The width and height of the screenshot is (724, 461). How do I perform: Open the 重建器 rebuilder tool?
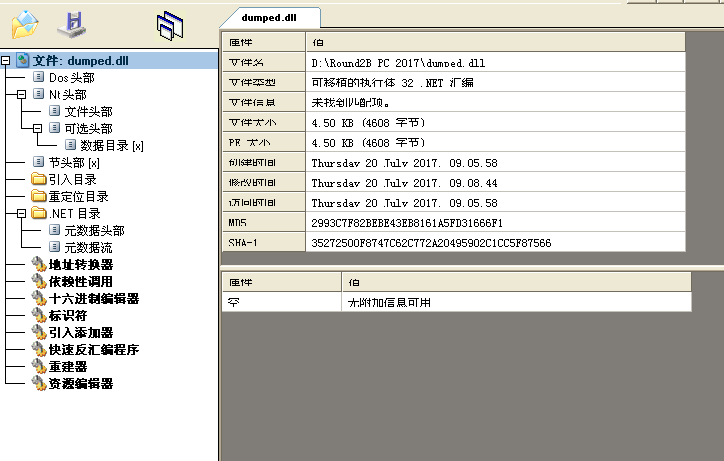tap(68, 367)
